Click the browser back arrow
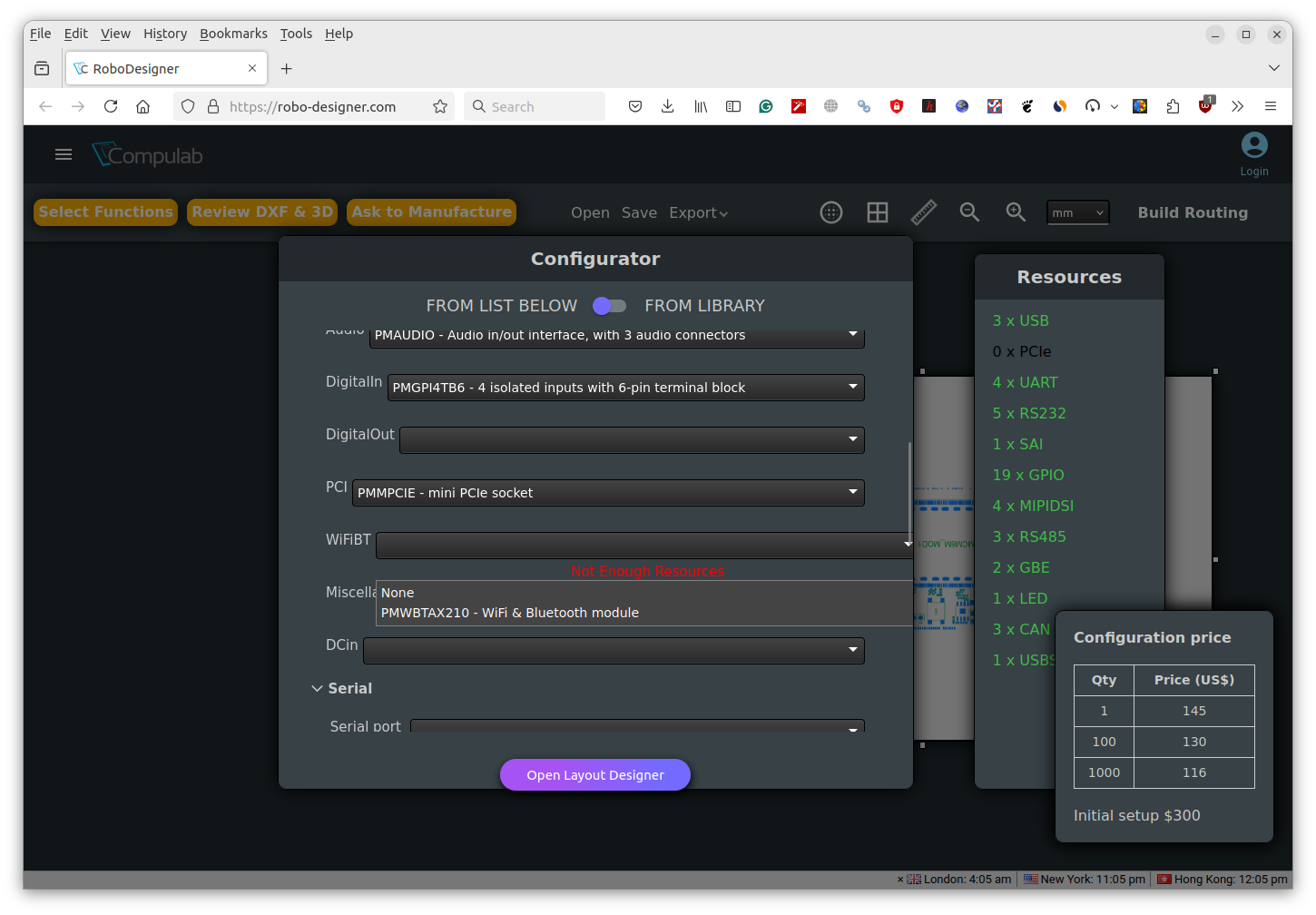This screenshot has width=1316, height=915. tap(45, 106)
